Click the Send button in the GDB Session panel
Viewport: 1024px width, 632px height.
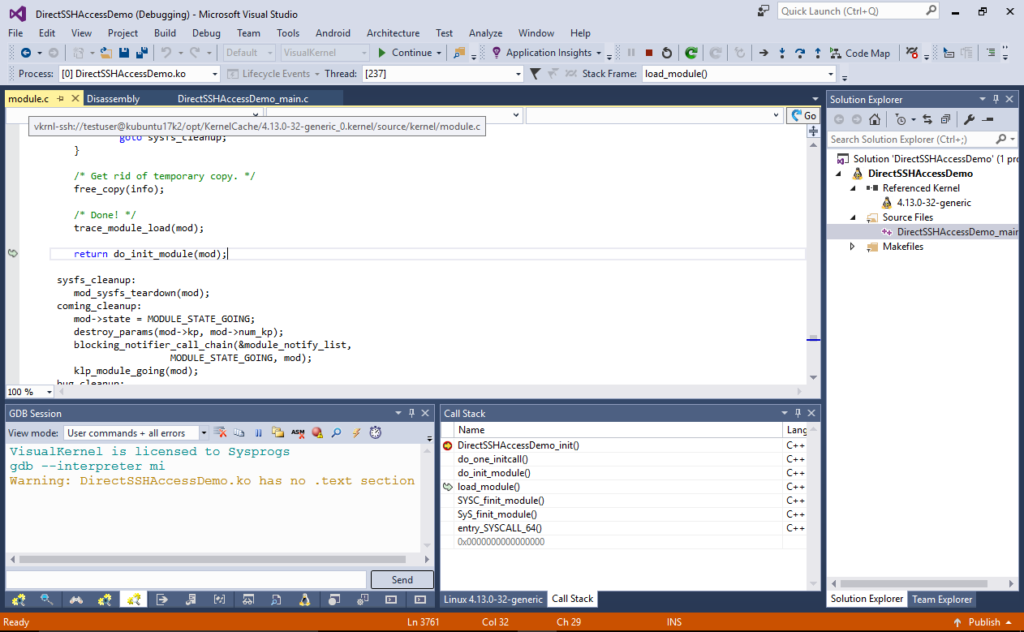point(402,579)
